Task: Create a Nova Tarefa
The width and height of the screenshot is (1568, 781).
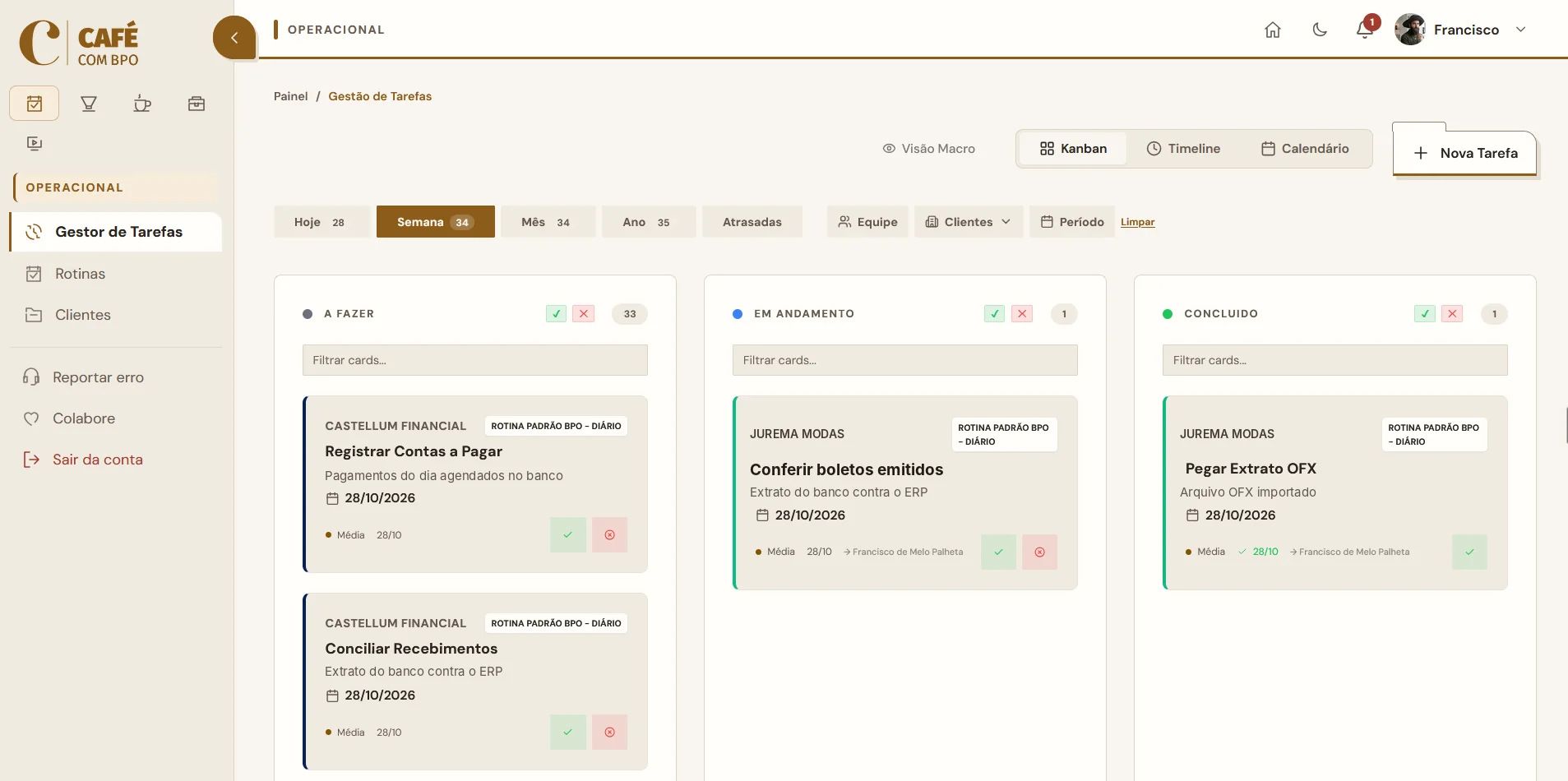Action: click(1464, 153)
